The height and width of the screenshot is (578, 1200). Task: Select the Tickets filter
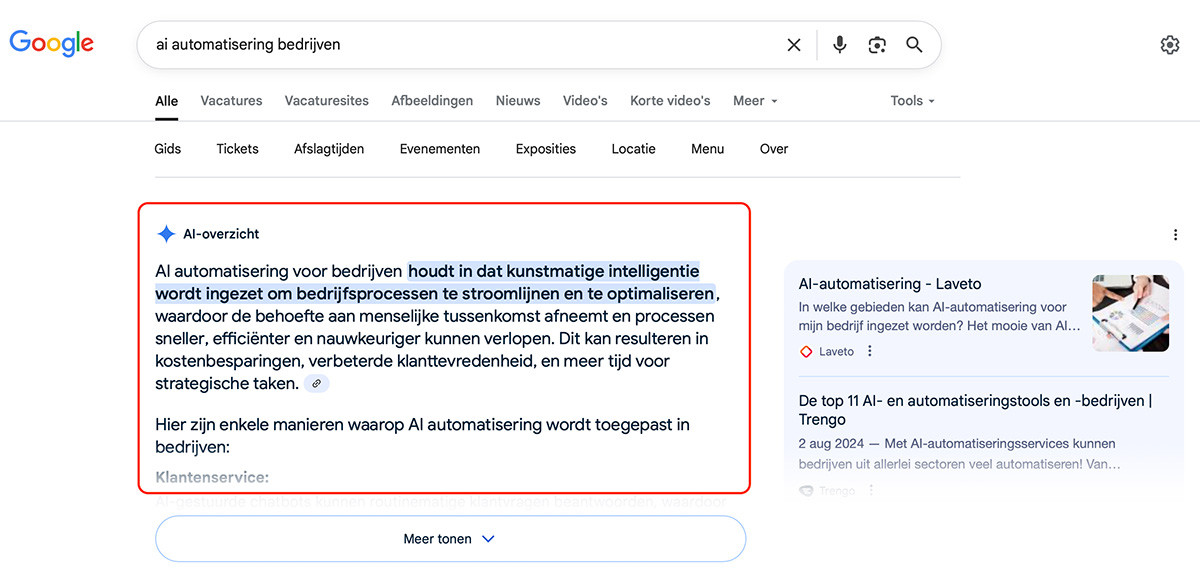click(x=237, y=149)
